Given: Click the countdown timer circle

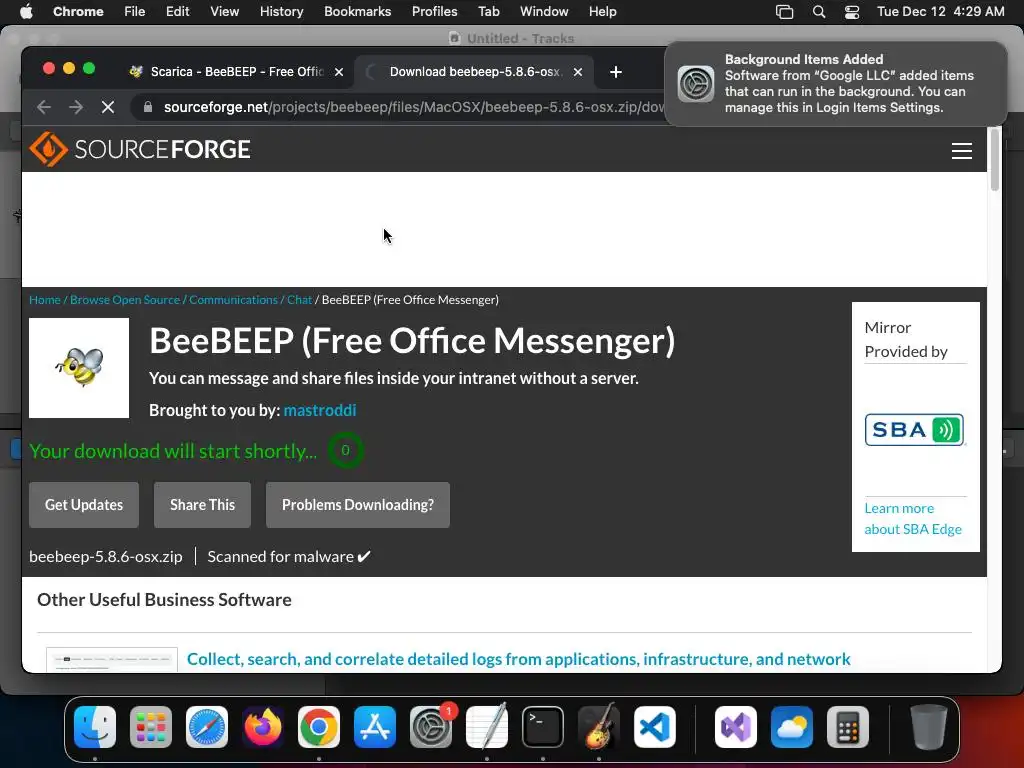Looking at the screenshot, I should tap(345, 450).
